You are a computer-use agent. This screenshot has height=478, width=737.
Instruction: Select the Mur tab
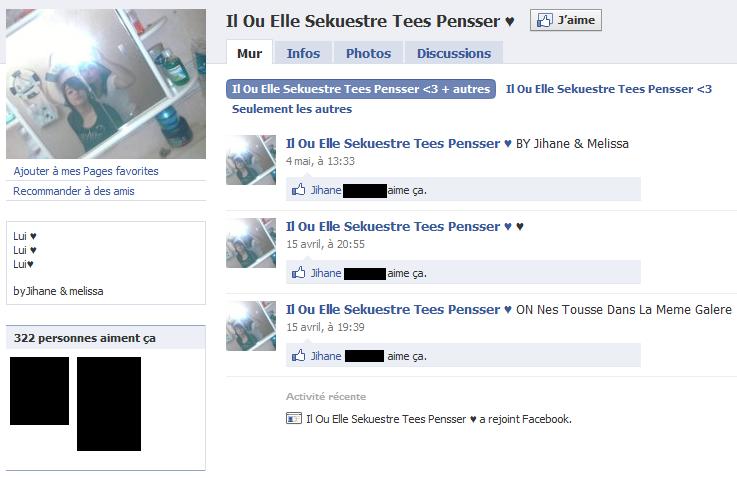(249, 53)
